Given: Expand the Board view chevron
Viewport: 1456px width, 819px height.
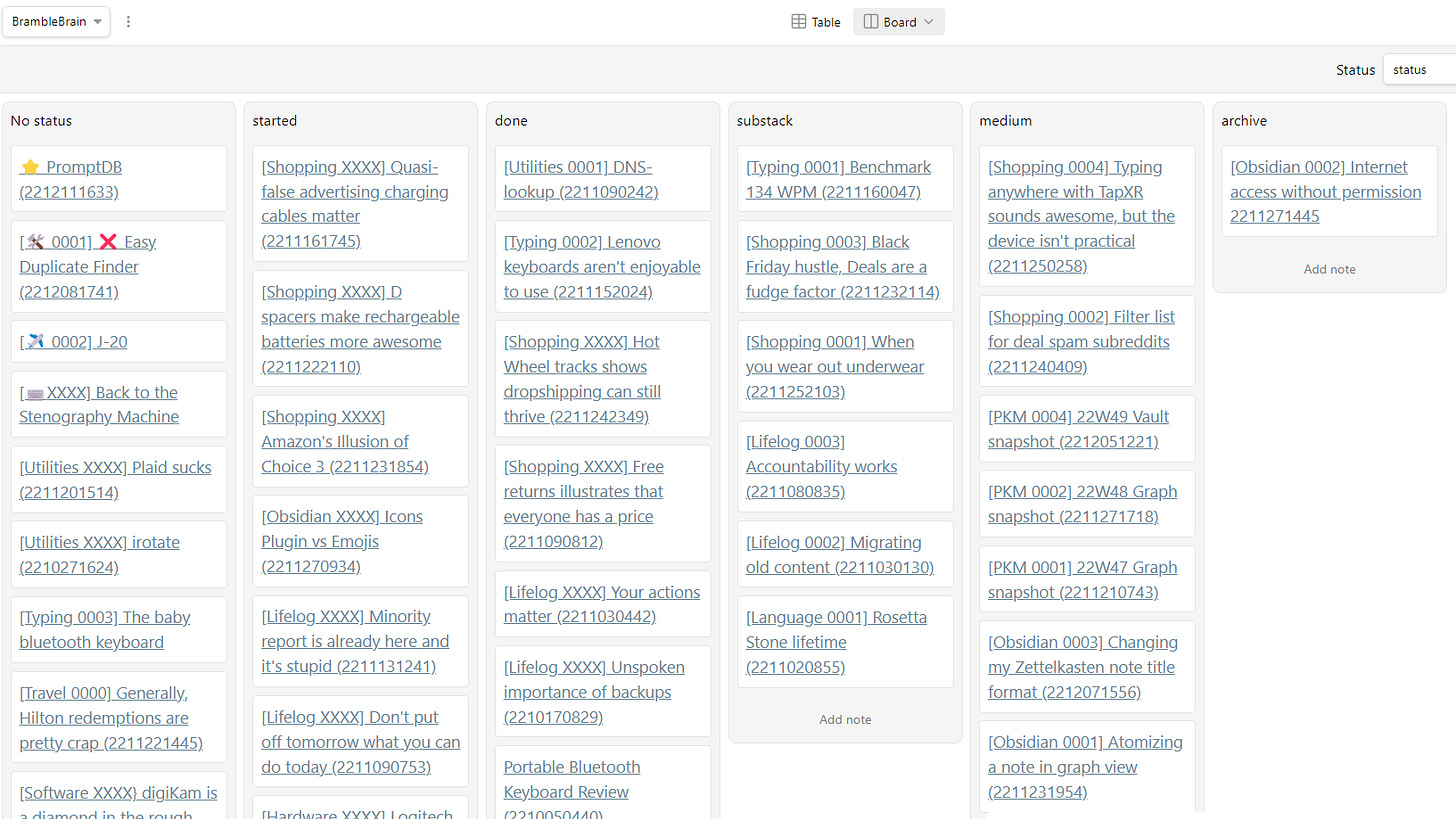Looking at the screenshot, I should pos(928,22).
